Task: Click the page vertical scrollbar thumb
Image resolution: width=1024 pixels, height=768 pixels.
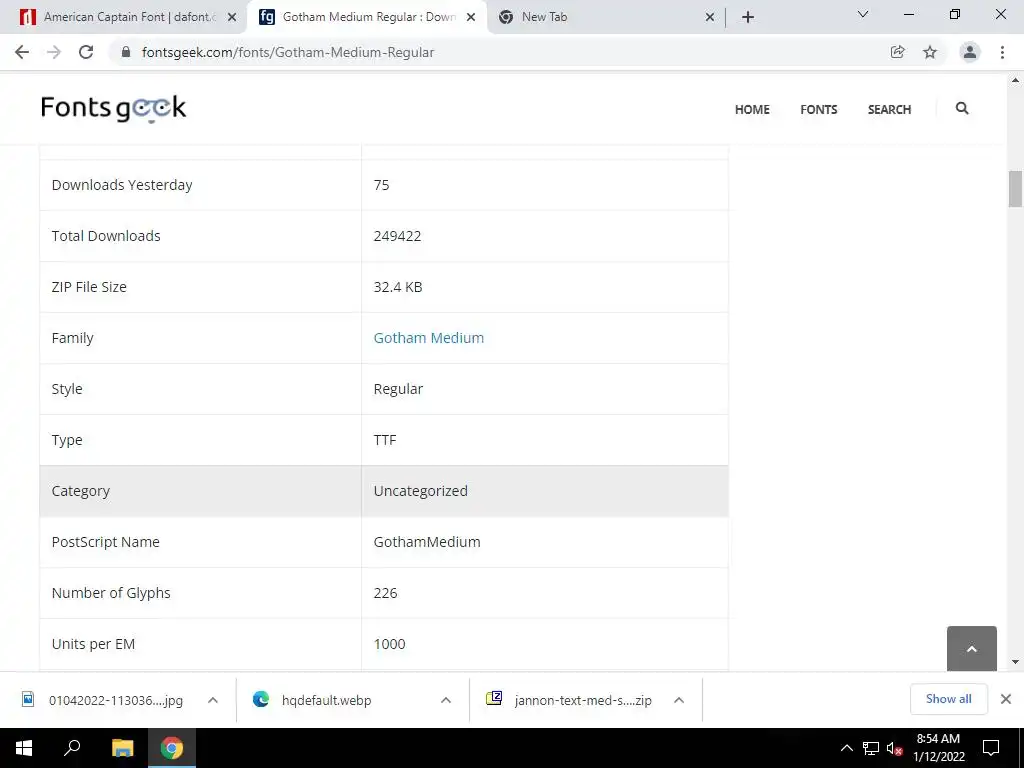Action: coord(1016,189)
